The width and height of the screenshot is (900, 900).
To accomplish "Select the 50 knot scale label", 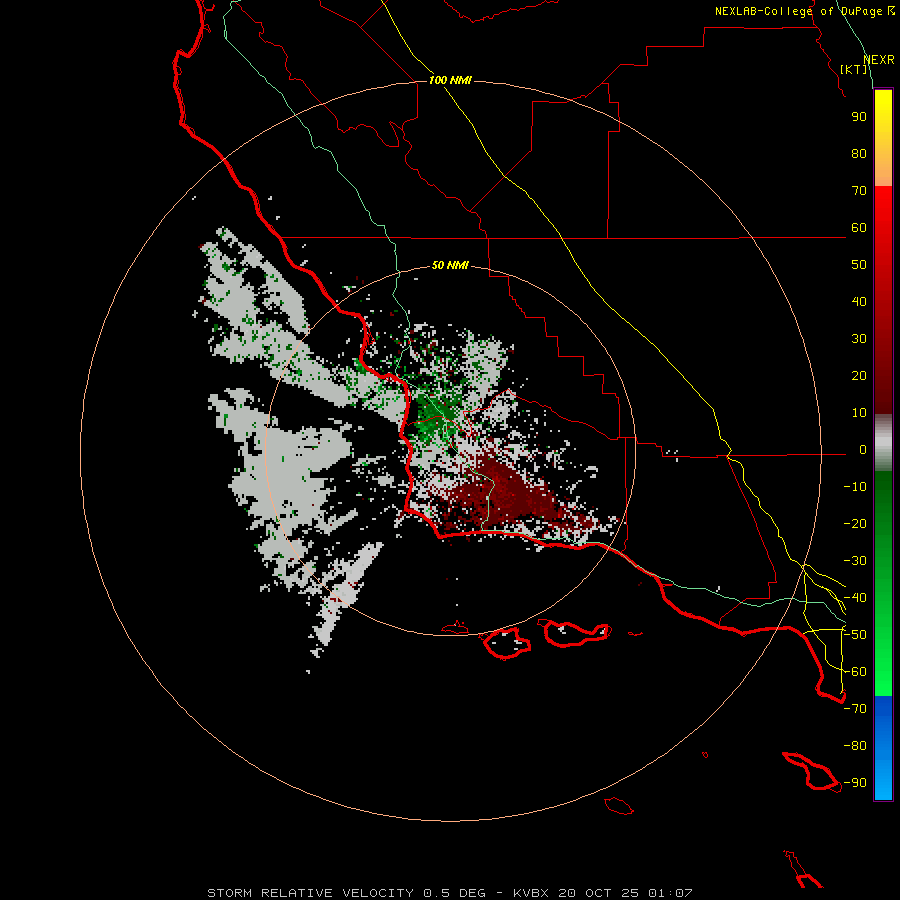I will (859, 265).
